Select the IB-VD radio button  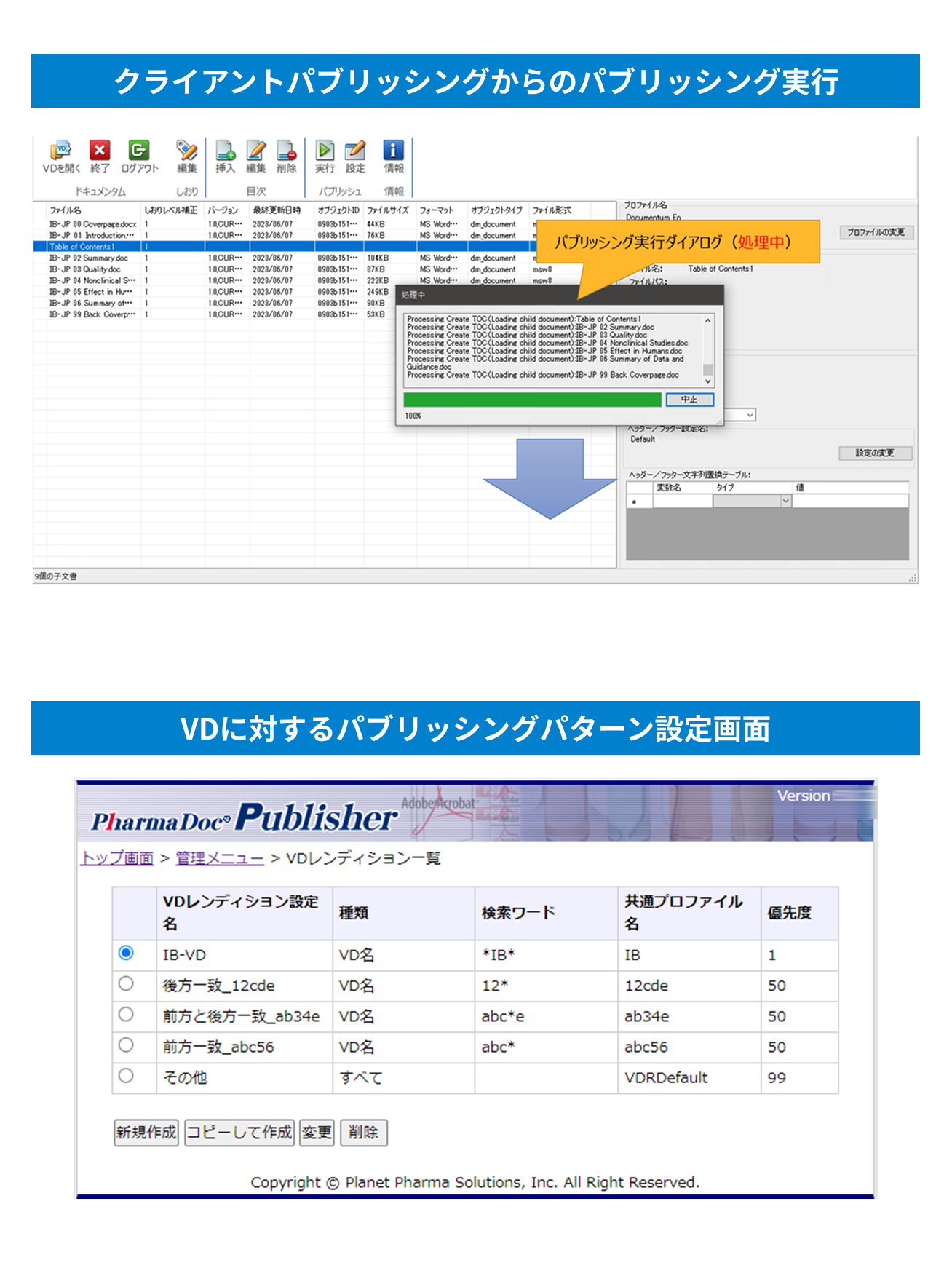126,953
